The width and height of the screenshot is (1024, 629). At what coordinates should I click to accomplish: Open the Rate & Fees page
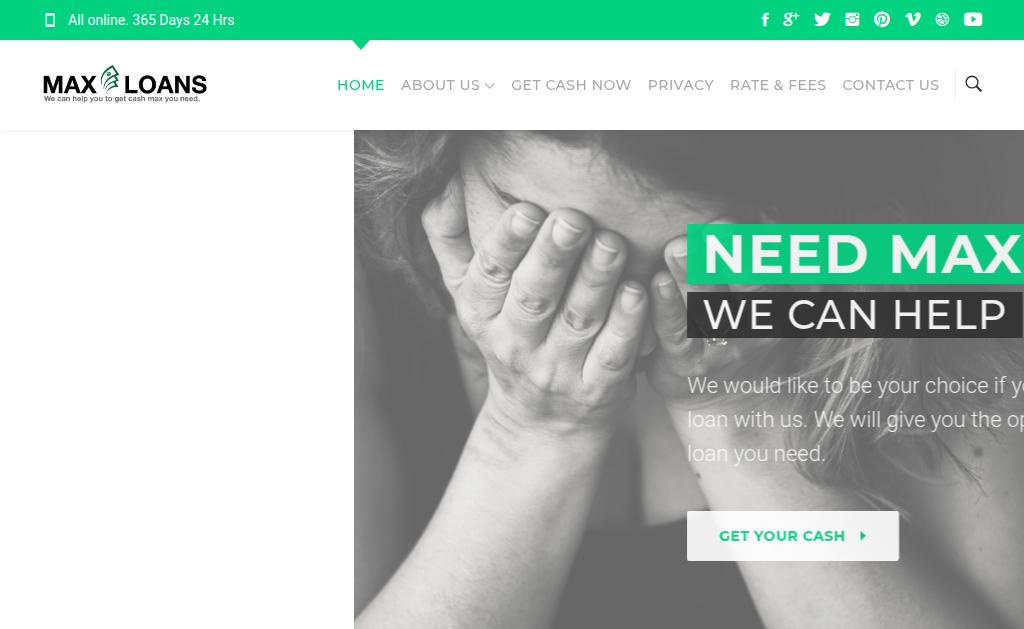pos(778,85)
